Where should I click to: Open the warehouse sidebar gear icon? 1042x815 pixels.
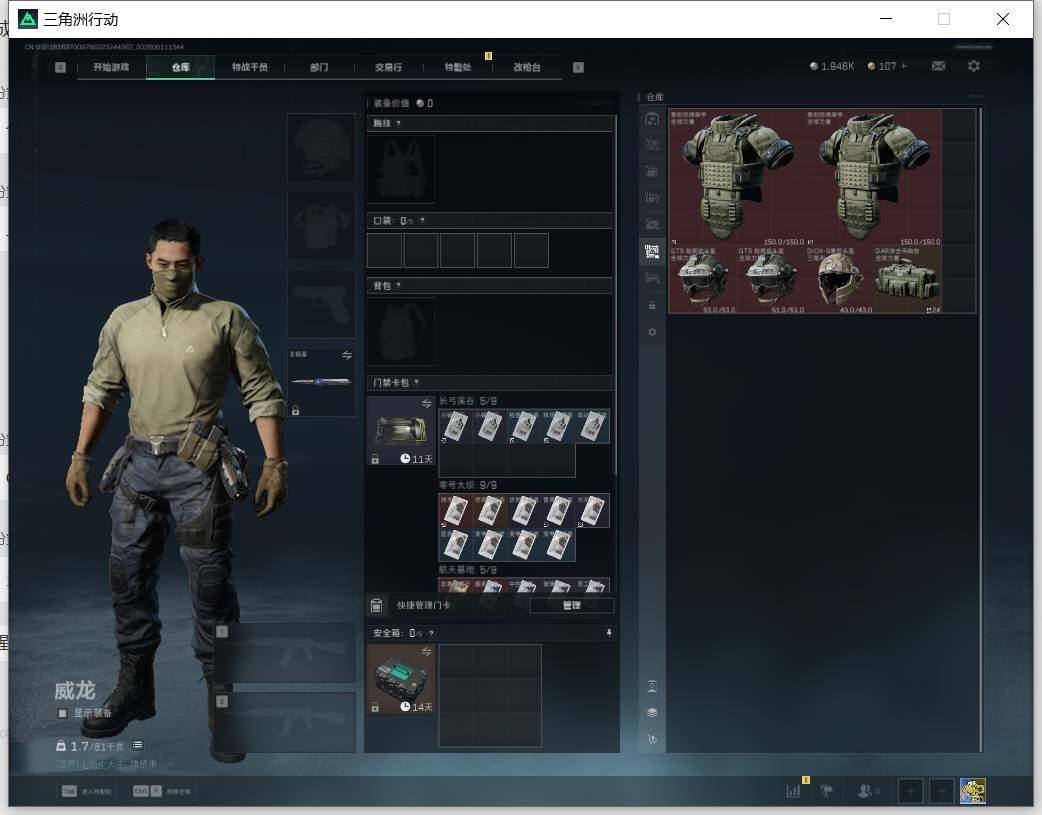(652, 332)
